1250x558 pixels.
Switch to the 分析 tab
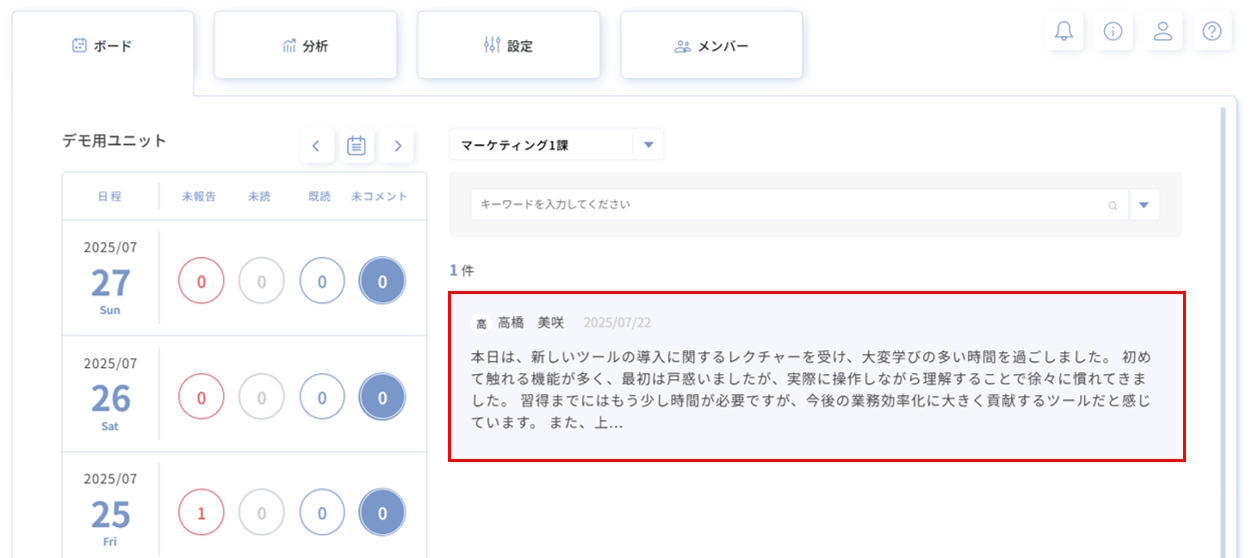tap(305, 46)
